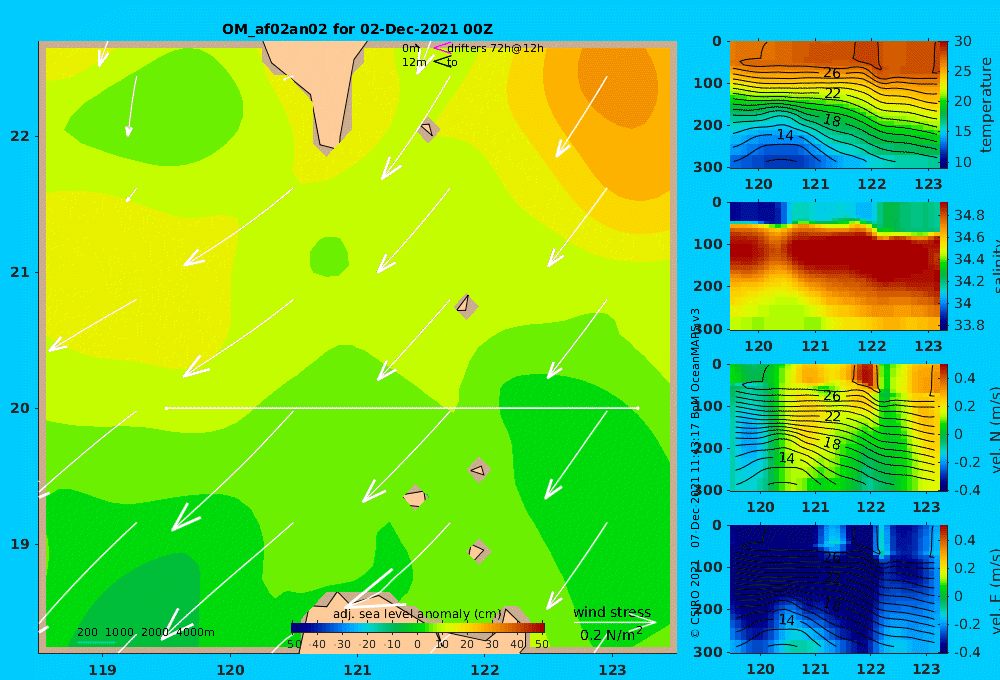Click the 'wind stress' label
1000x680 pixels.
612,612
